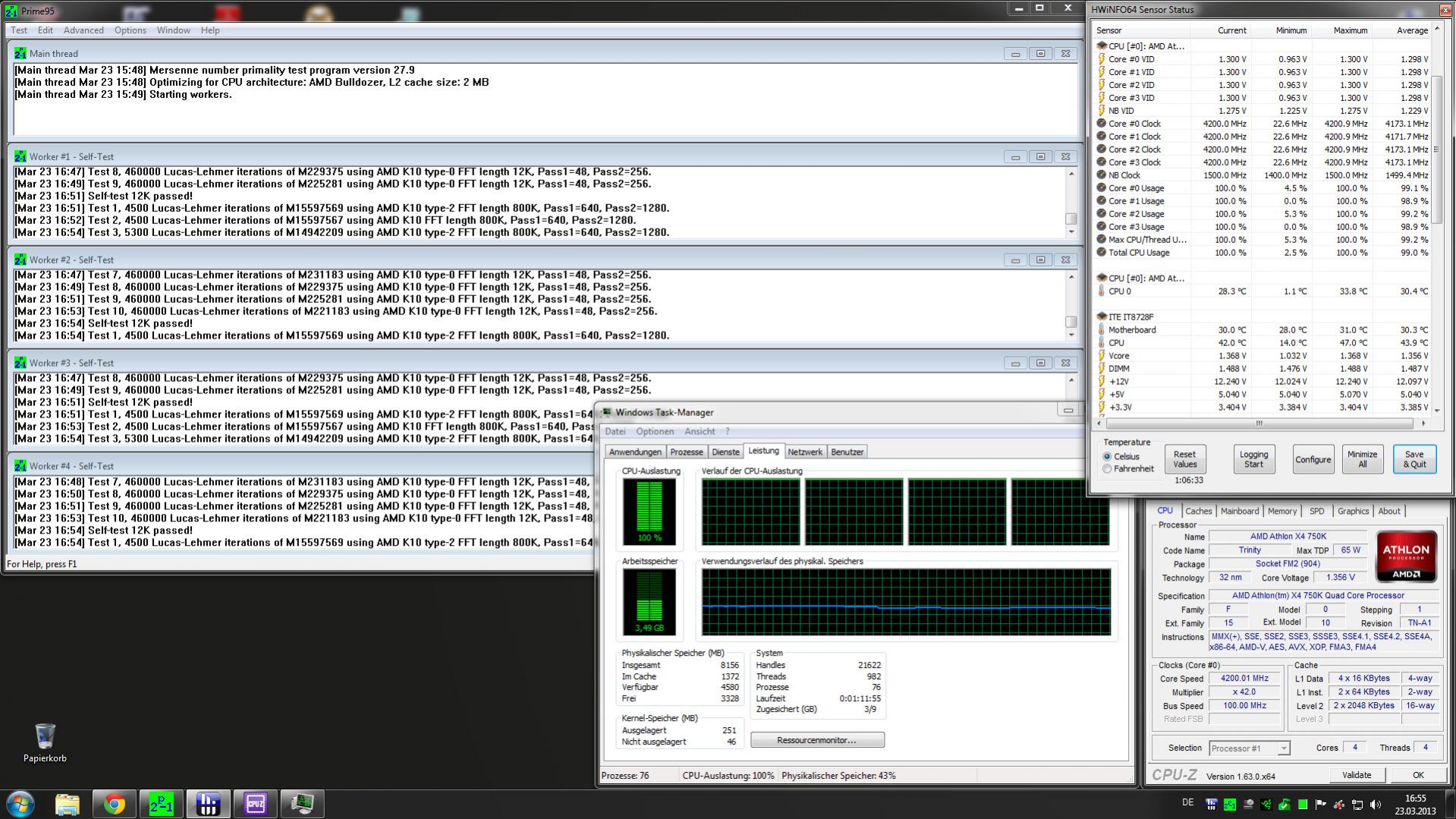1456x819 pixels.
Task: Click the Configure button in HWiNFO64
Action: point(1313,459)
